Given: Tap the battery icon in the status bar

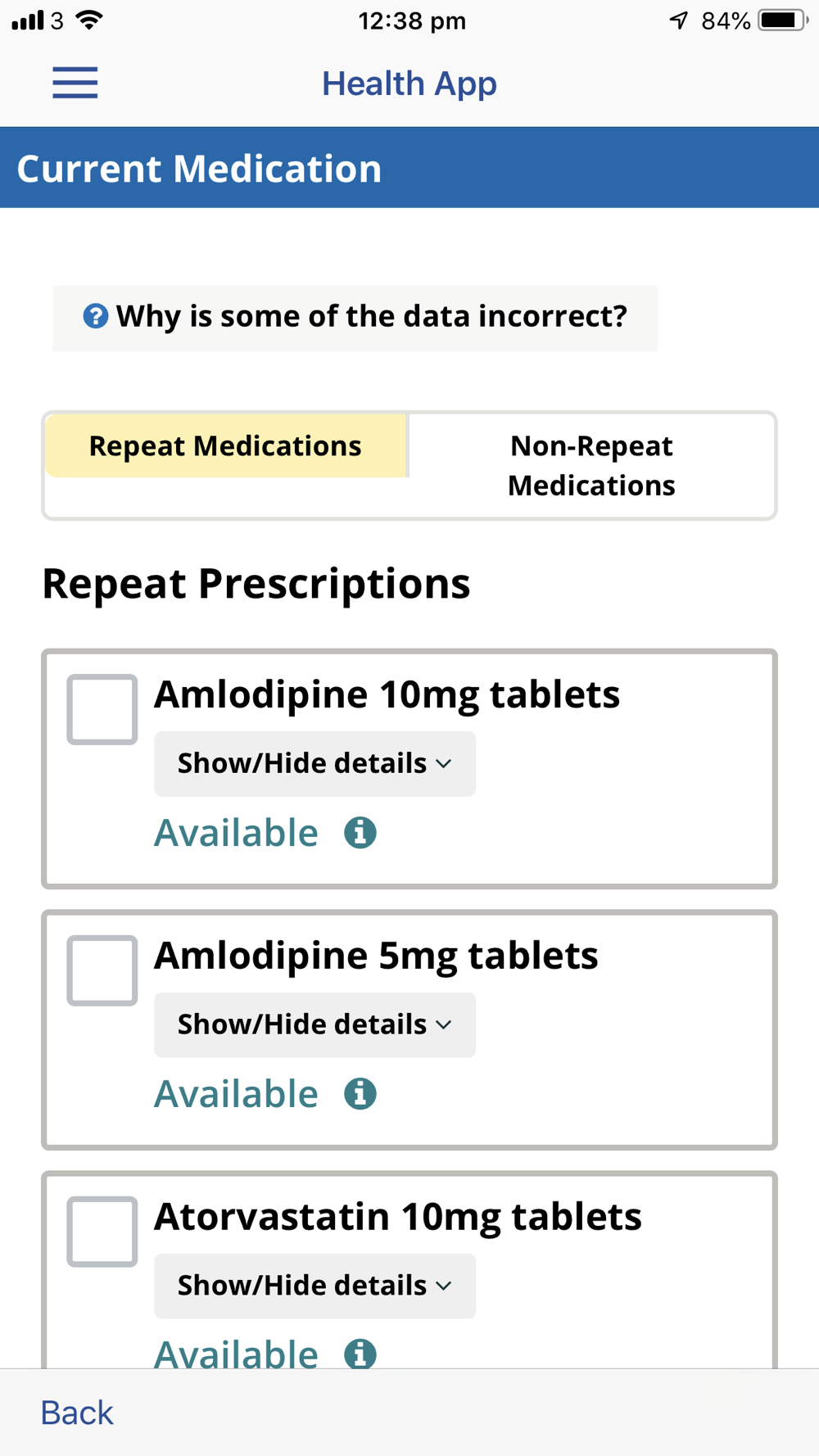Looking at the screenshot, I should 783,20.
